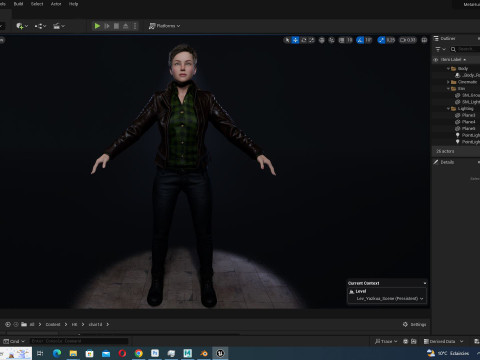Viewport: 480px width, 360px height.
Task: Open the camera speed setting
Action: pos(408,40)
